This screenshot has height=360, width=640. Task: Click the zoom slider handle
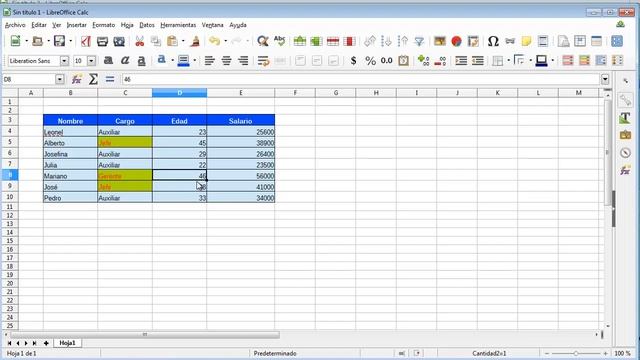click(x=576, y=353)
